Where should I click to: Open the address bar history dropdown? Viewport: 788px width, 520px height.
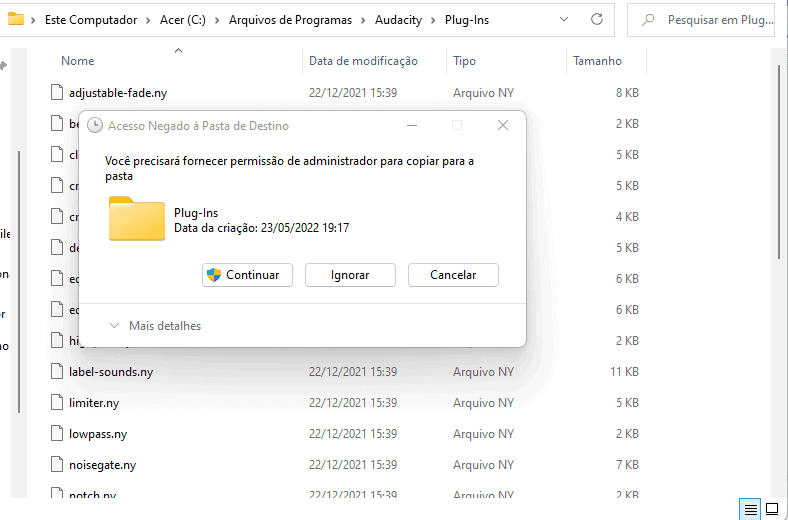pos(564,20)
